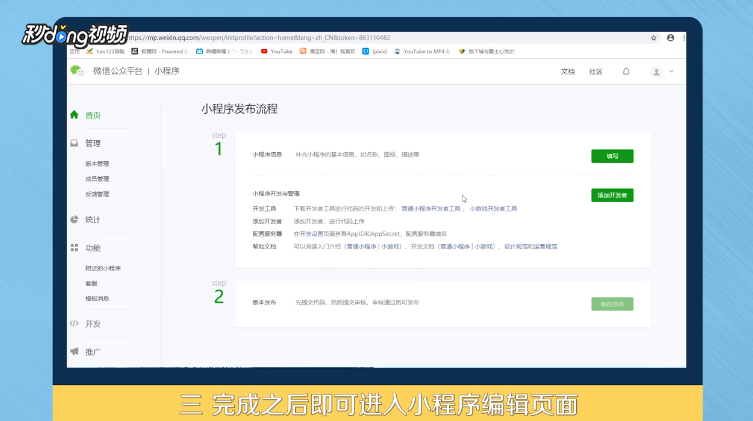This screenshot has width=753, height=421.
Task: Open the 普通小程序开发者工具 link
Action: tap(431, 208)
